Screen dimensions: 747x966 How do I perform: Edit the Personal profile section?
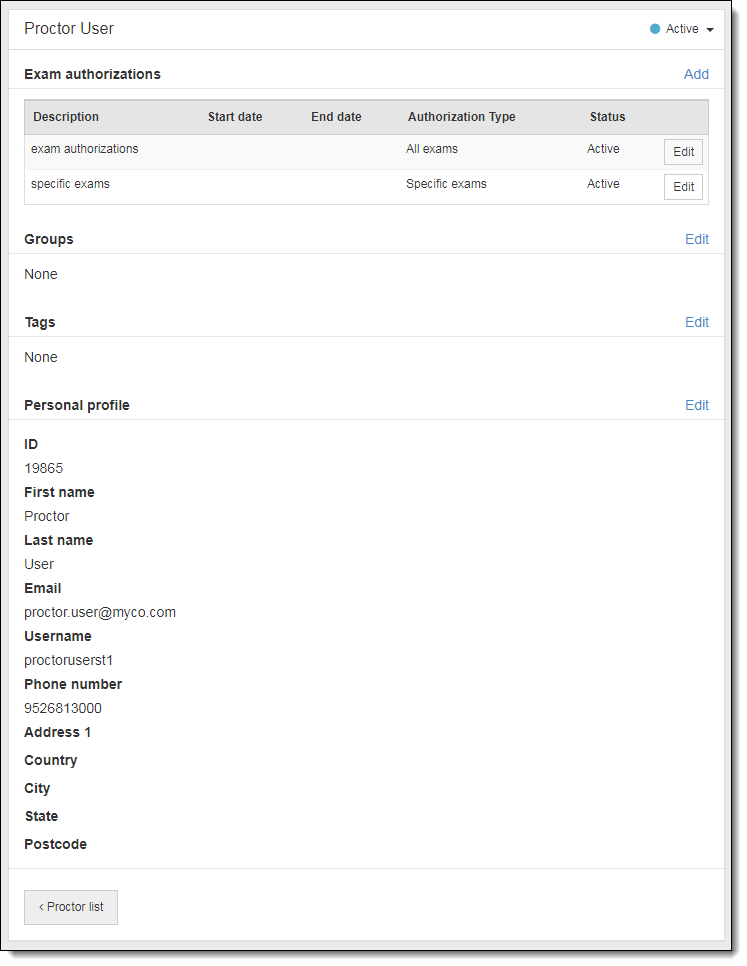[x=696, y=405]
